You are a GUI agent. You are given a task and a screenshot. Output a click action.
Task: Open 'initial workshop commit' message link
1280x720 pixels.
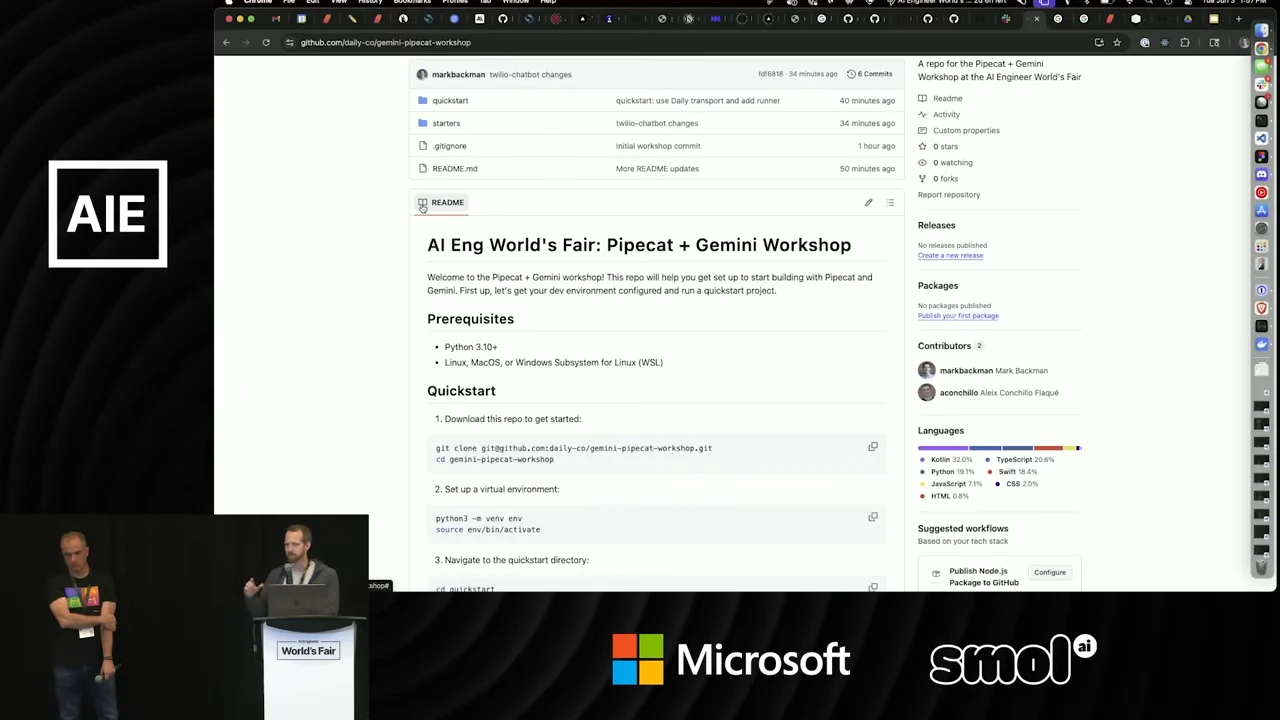tap(658, 146)
